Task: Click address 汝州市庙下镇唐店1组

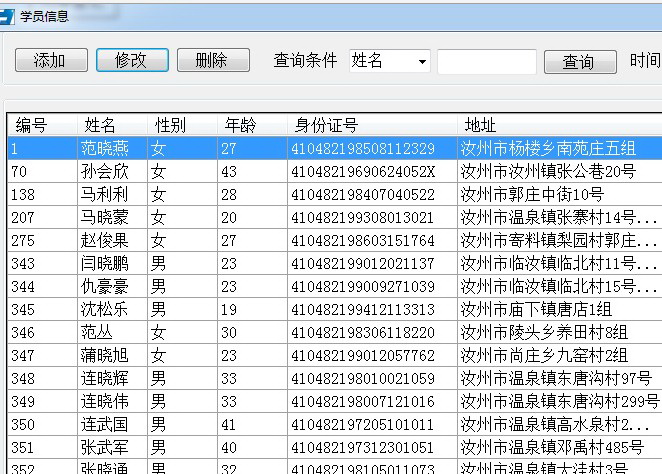Action: point(536,309)
